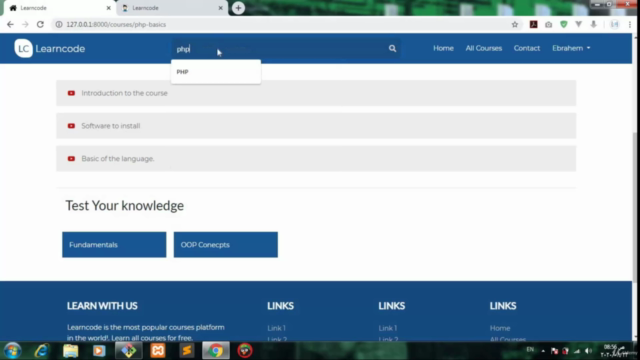Click the search magnifier icon
This screenshot has width=640, height=360.
(x=392, y=49)
